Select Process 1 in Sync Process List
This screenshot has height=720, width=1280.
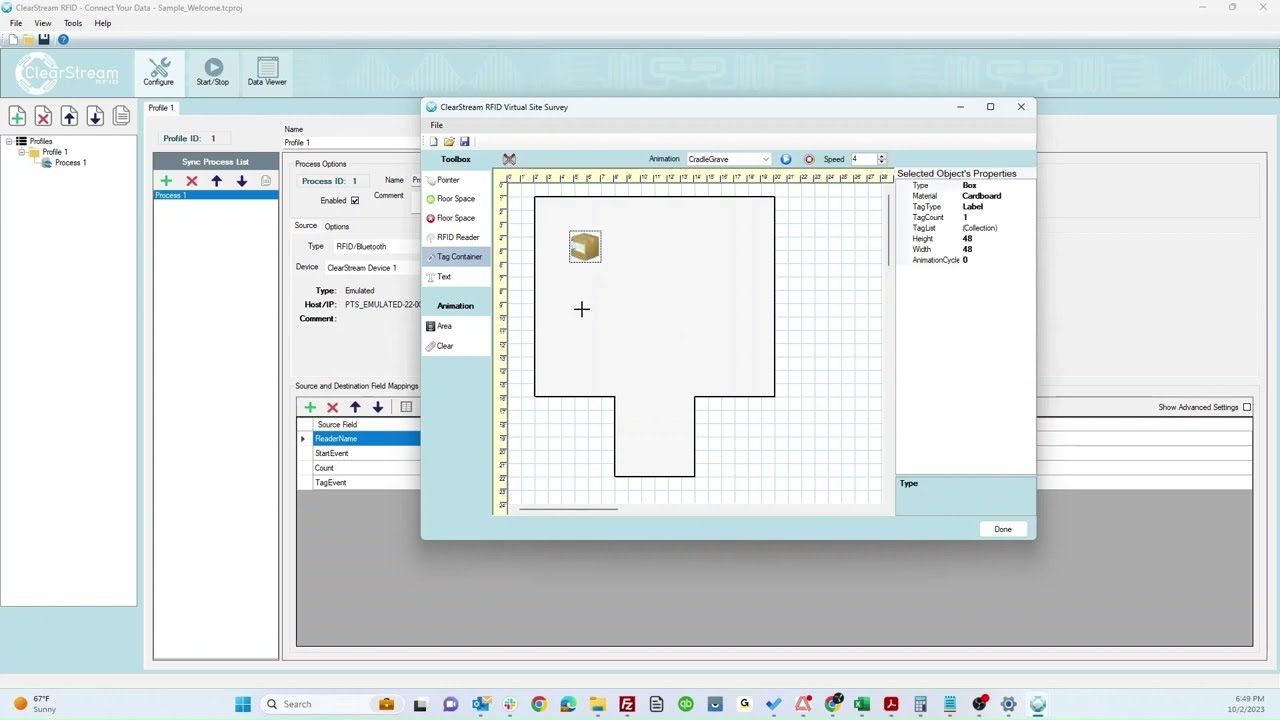point(215,195)
